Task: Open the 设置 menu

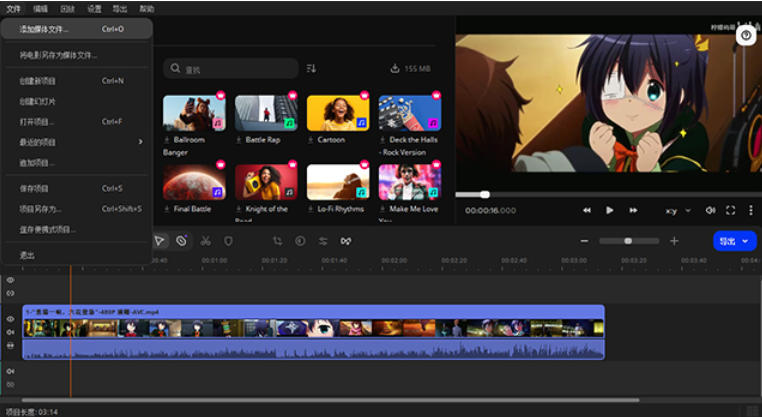Action: pyautogui.click(x=94, y=9)
